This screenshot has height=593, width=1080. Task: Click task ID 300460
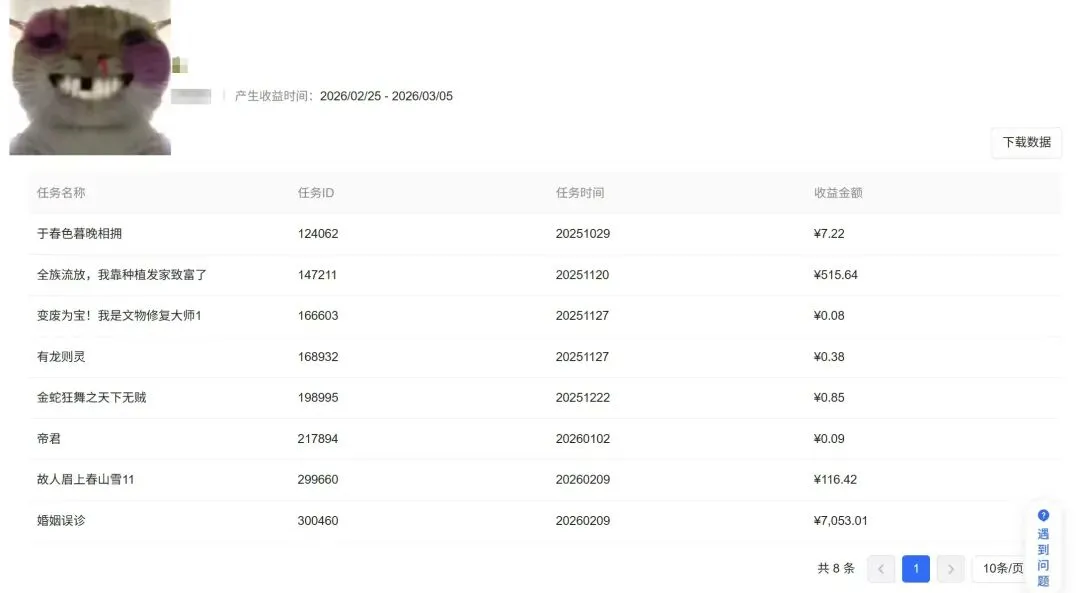(318, 521)
